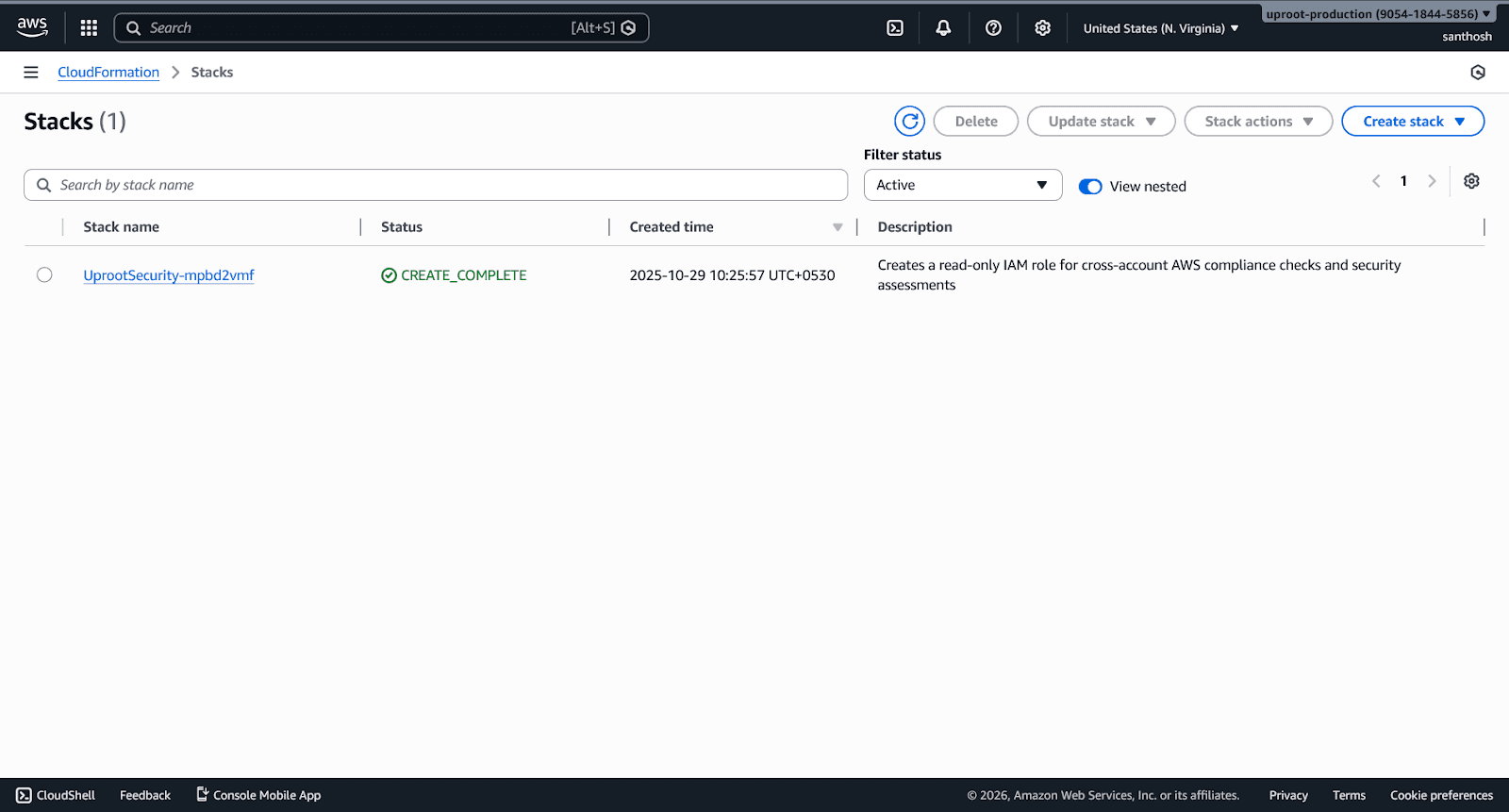This screenshot has height=812, width=1509.
Task: Open the region selector United States (N. Virginia)
Action: click(1160, 28)
